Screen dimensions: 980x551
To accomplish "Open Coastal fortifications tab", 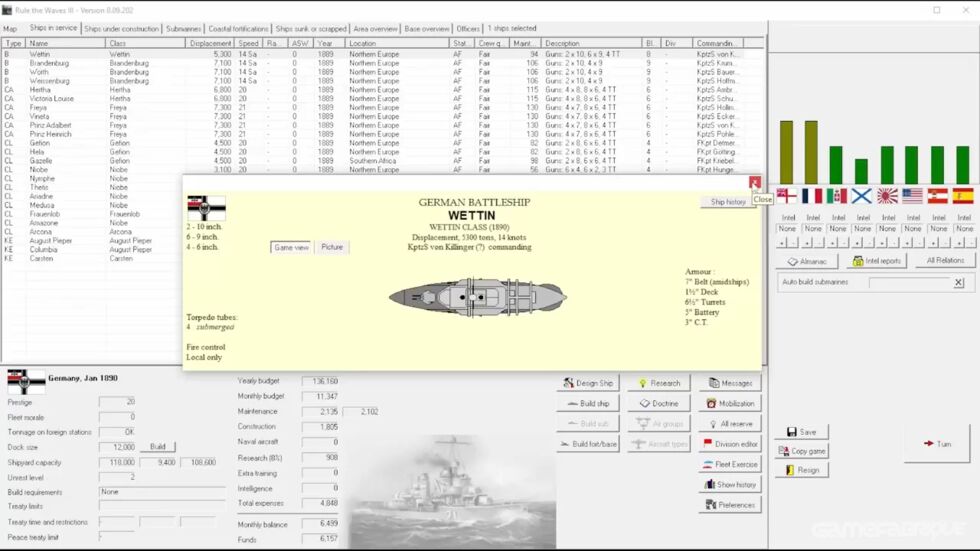I will [238, 29].
